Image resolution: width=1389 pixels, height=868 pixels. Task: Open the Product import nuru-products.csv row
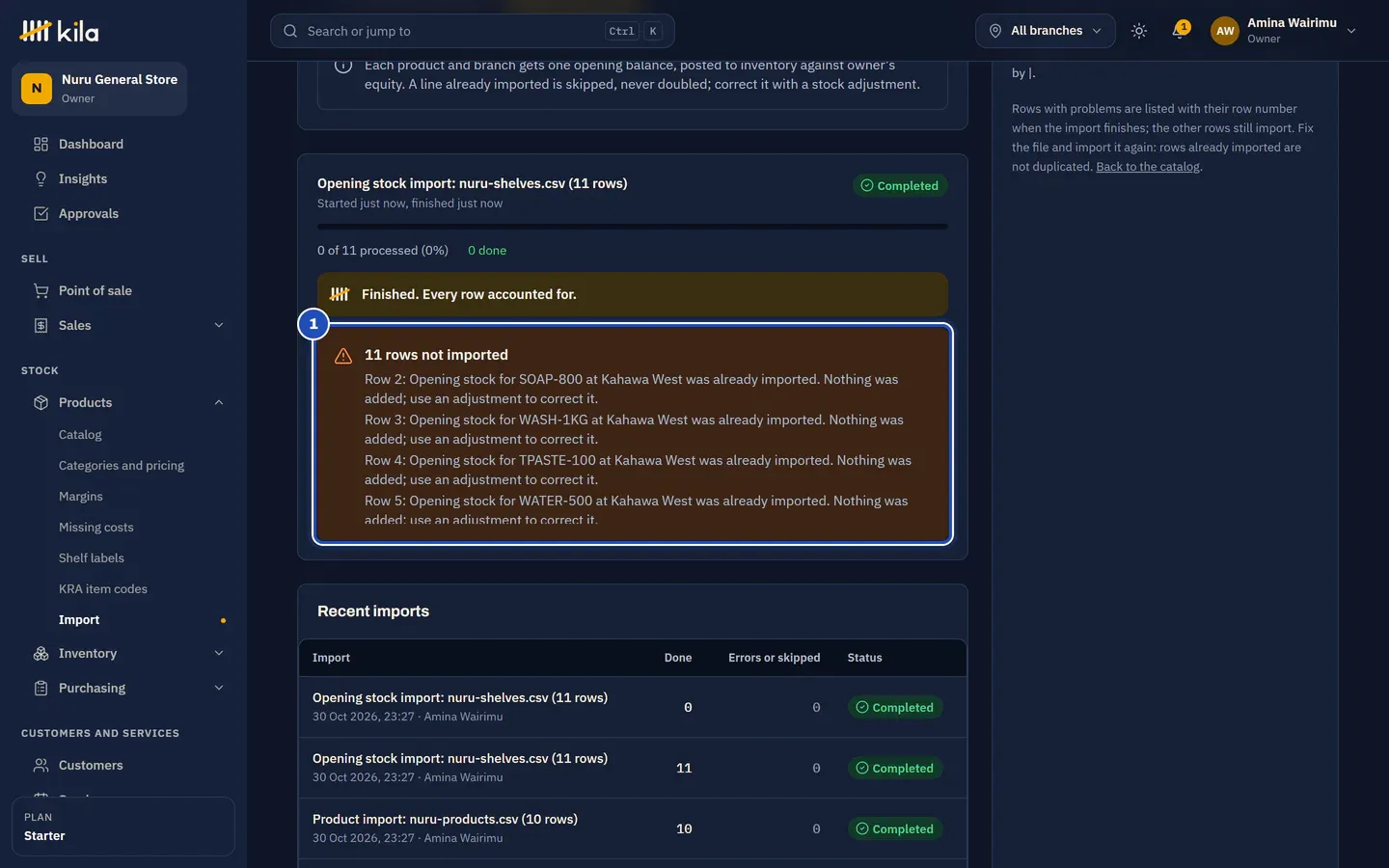[633, 828]
